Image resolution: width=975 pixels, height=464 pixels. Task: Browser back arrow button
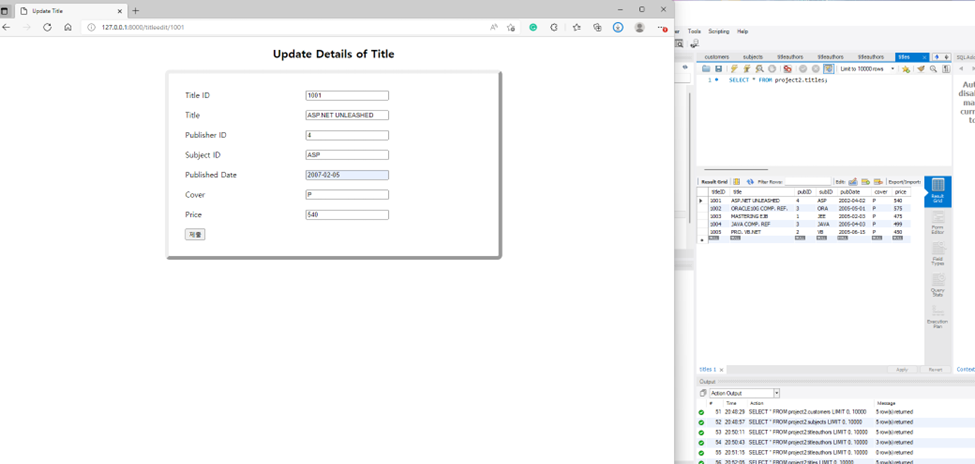6,27
